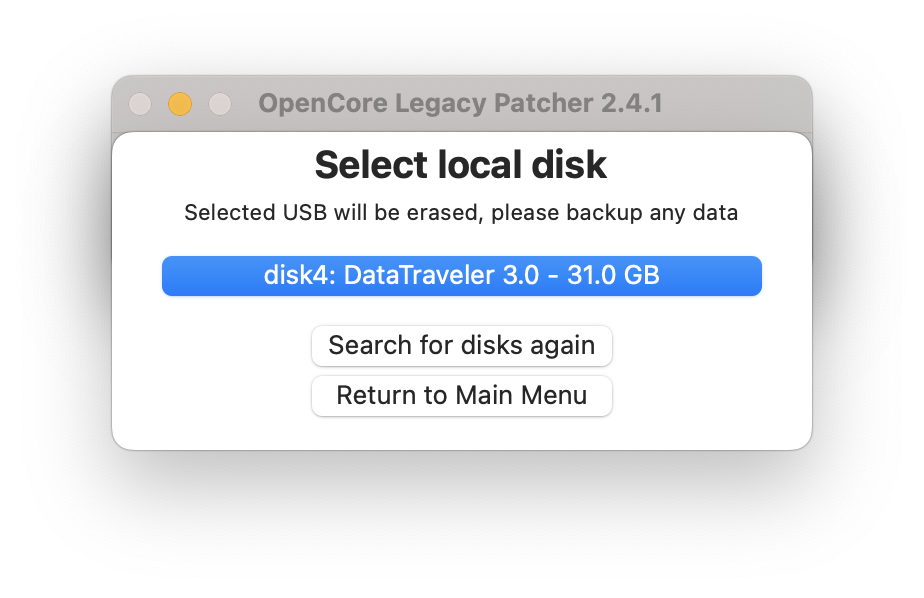The image size is (924, 598).
Task: Click the greyed-out zoom window button
Action: [220, 104]
